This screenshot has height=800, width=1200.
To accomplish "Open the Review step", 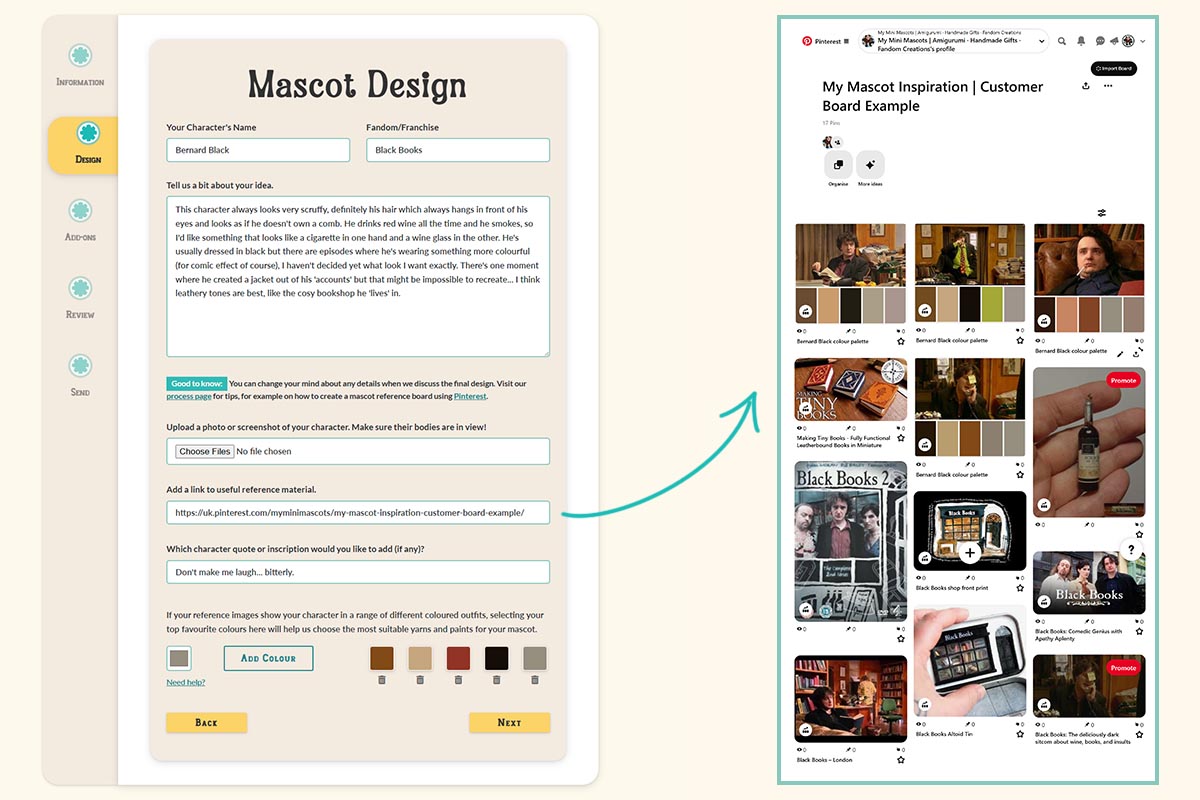I will pyautogui.click(x=80, y=298).
